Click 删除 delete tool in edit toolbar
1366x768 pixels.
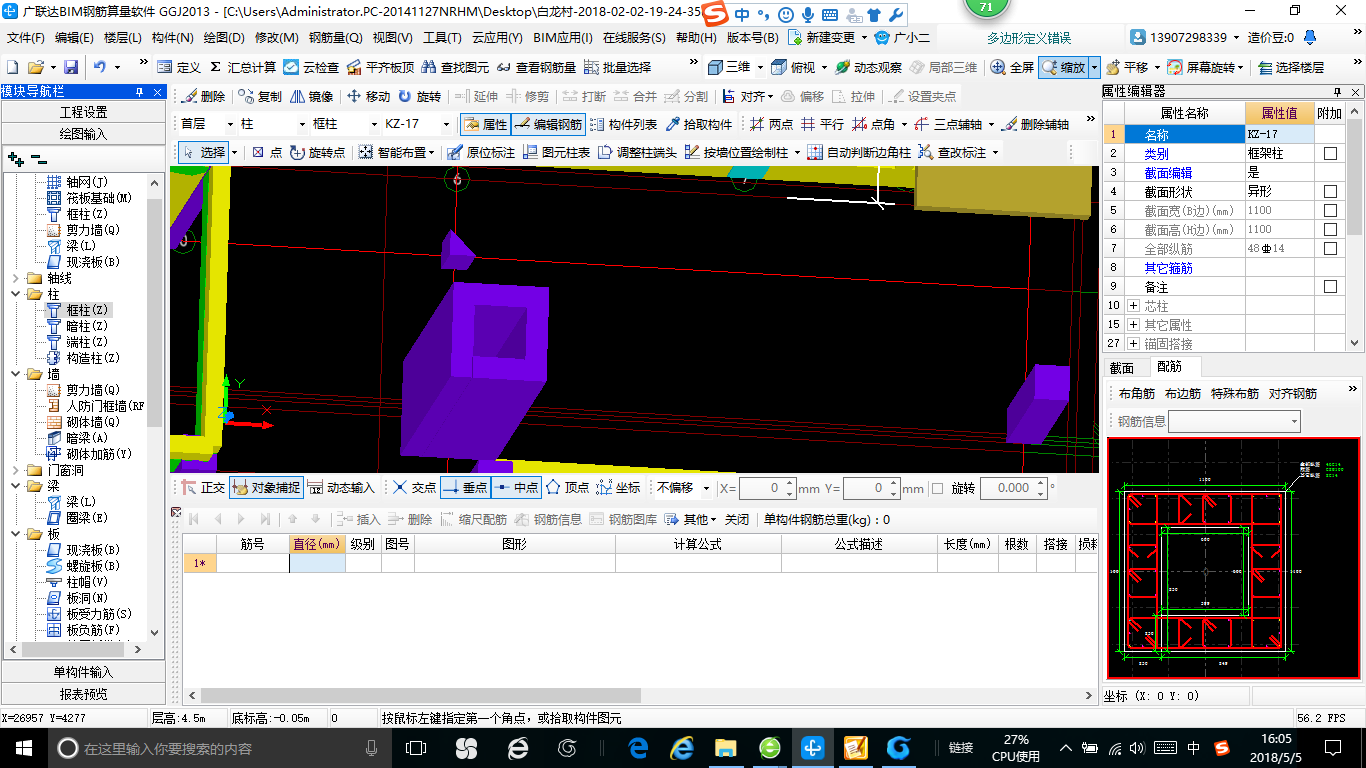tap(203, 96)
